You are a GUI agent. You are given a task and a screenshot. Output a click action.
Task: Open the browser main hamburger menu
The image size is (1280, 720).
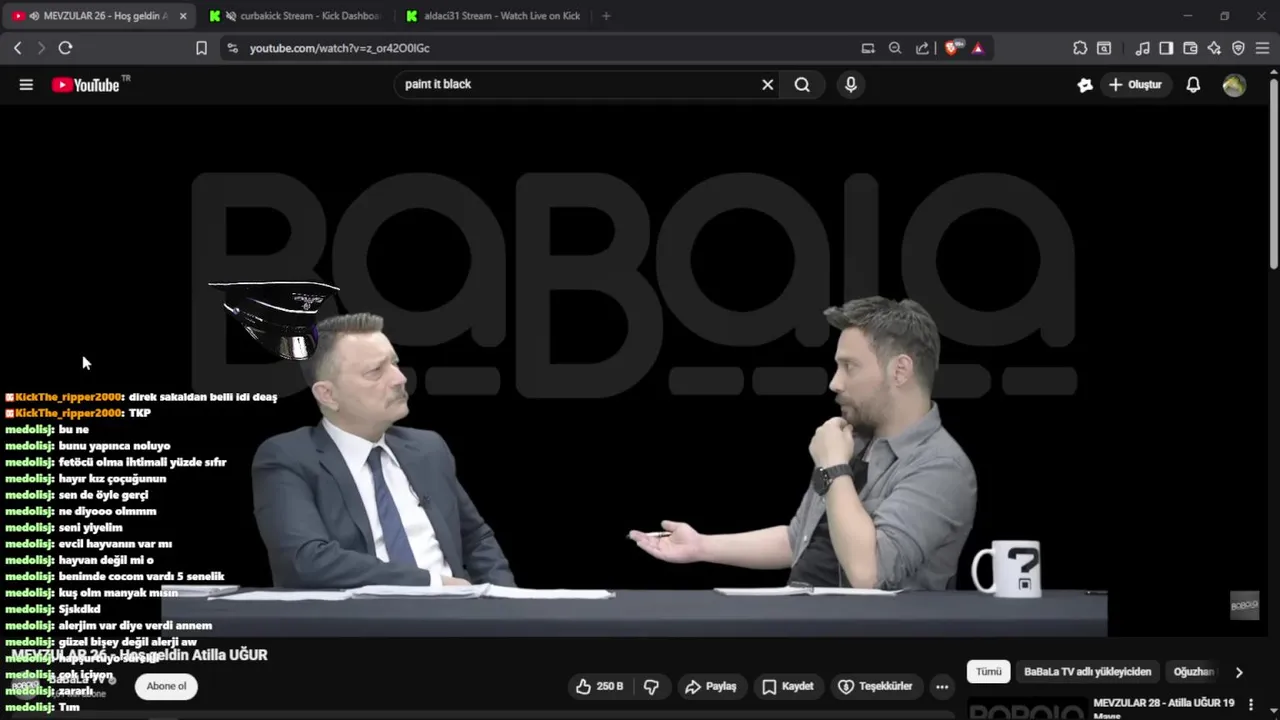pyautogui.click(x=1262, y=48)
